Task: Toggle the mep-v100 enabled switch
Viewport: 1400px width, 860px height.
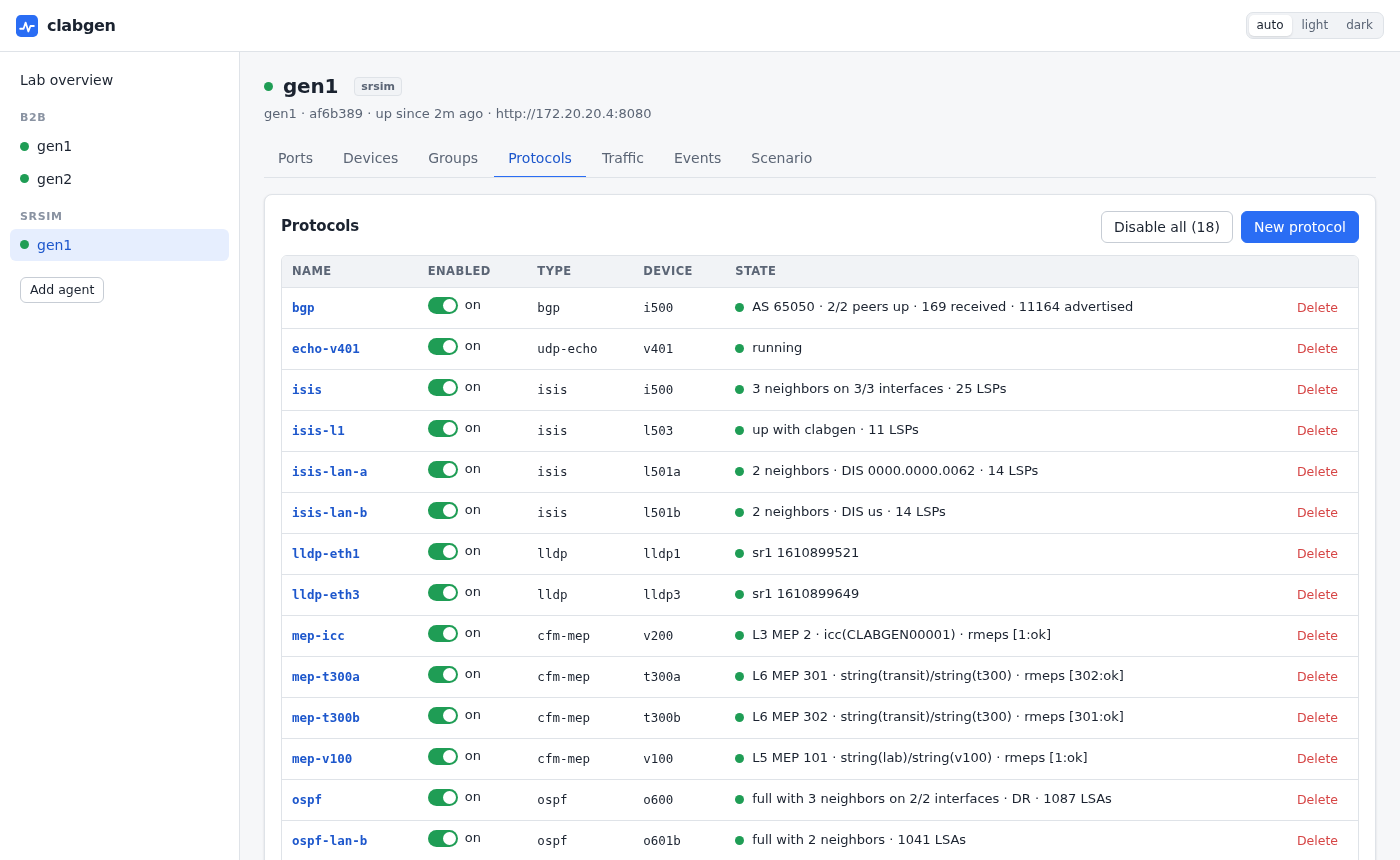Action: (x=443, y=757)
